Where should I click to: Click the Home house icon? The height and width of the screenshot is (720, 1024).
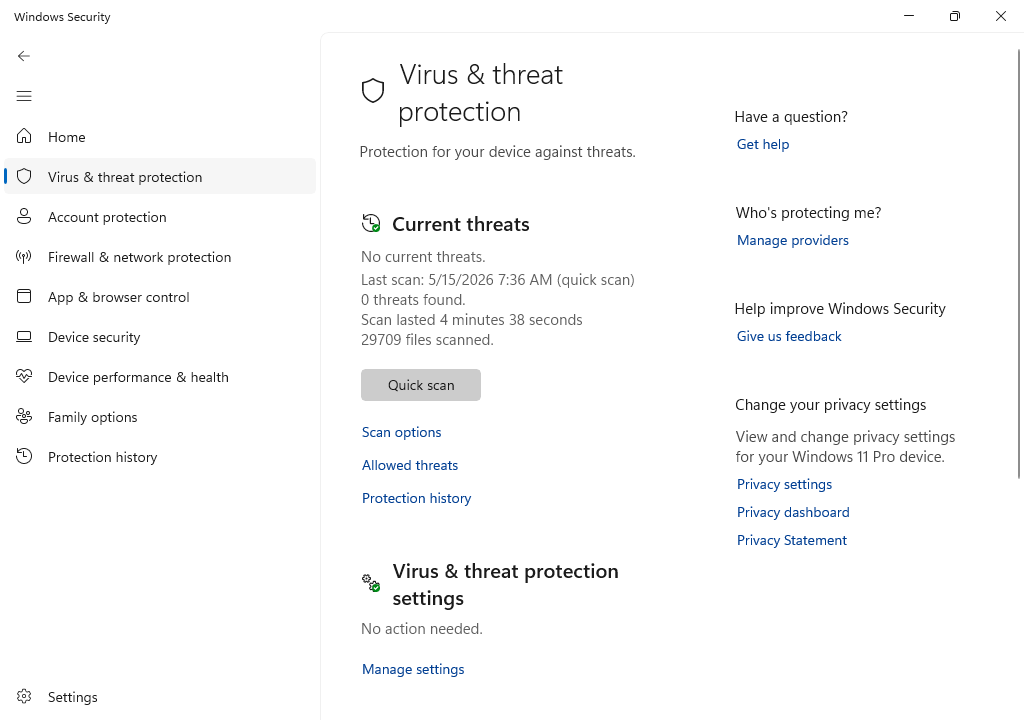tap(24, 137)
